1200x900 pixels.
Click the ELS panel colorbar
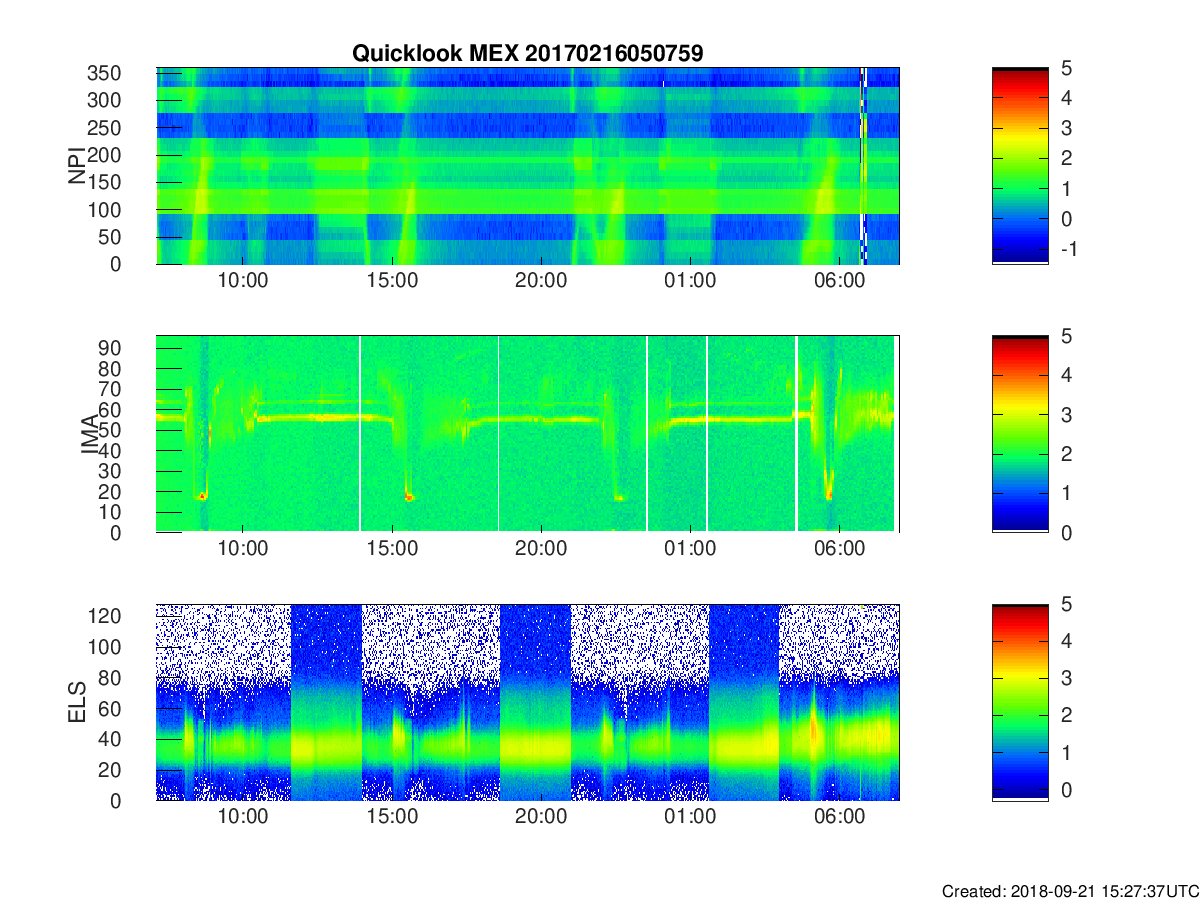(1020, 702)
